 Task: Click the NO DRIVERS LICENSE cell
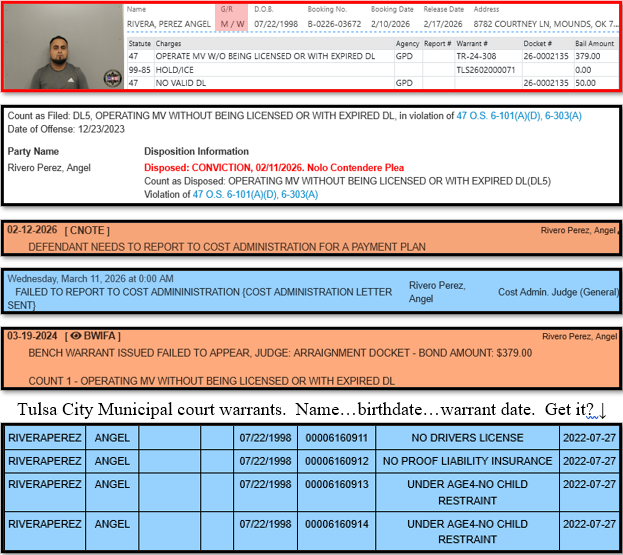coord(467,438)
